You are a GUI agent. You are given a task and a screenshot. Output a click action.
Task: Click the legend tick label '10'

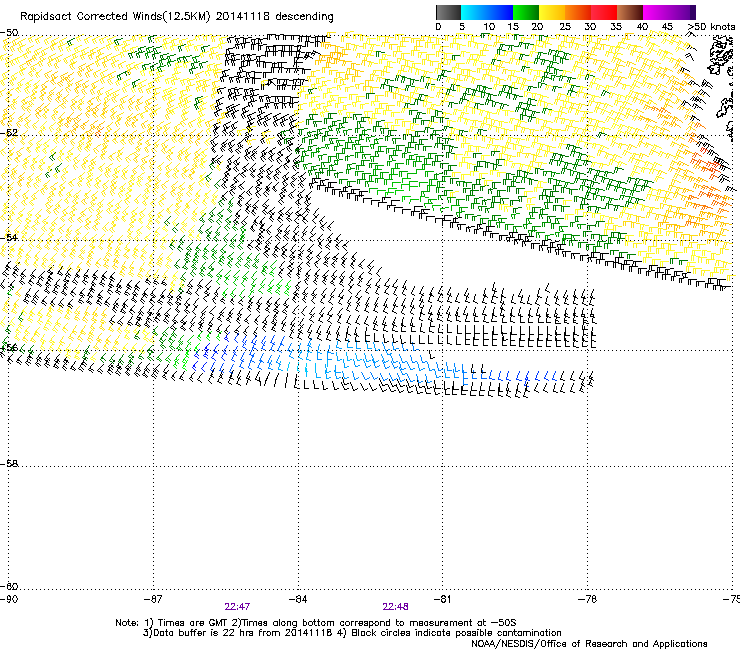[489, 27]
